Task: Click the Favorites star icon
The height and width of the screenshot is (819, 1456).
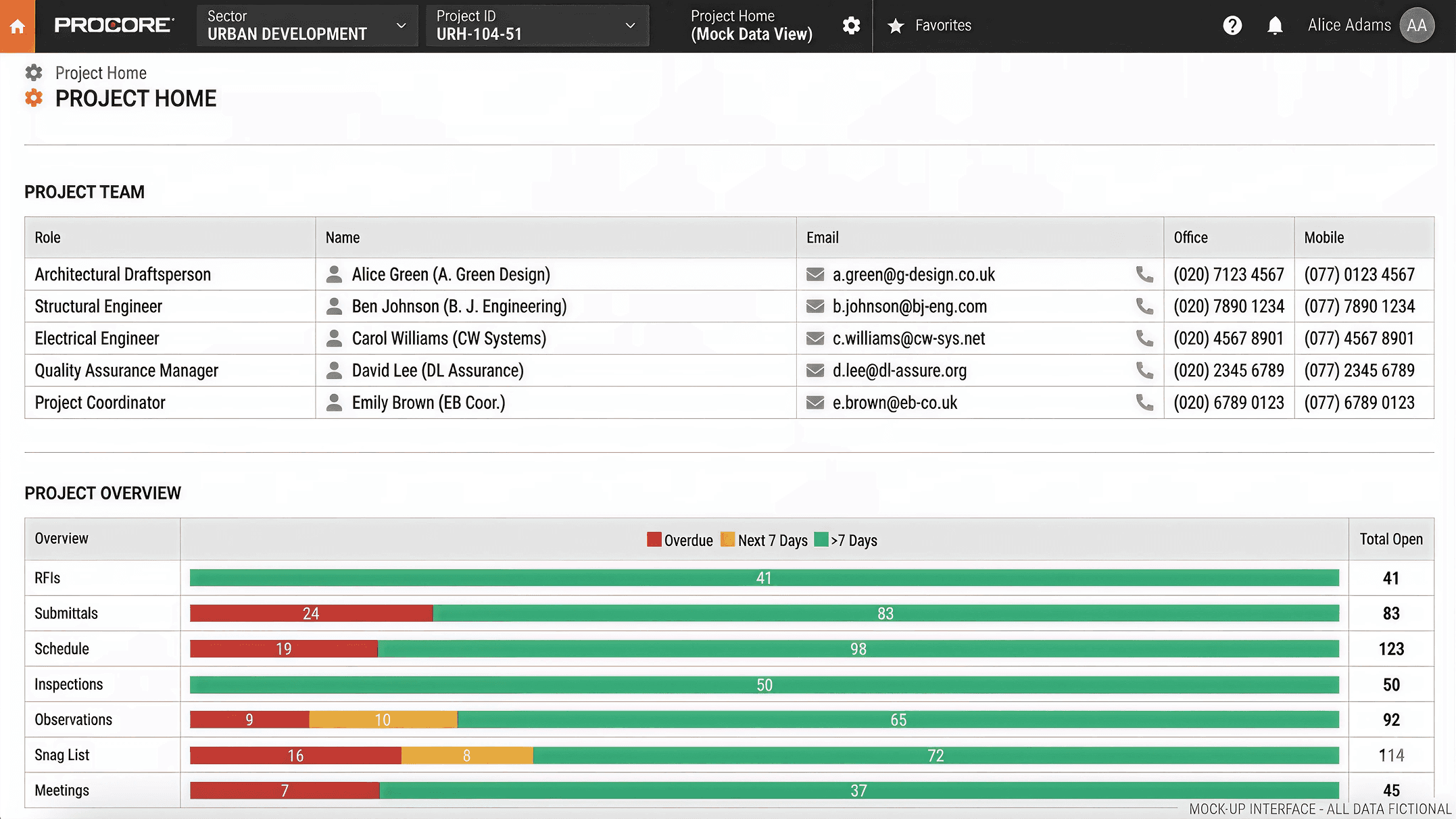Action: (x=896, y=26)
